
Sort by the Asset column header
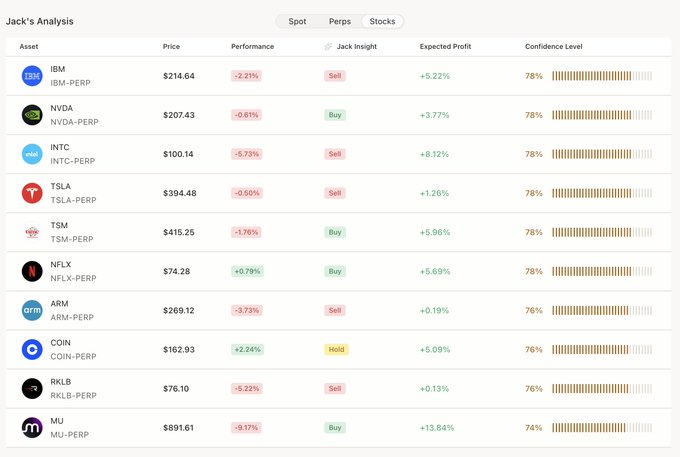pyautogui.click(x=29, y=46)
